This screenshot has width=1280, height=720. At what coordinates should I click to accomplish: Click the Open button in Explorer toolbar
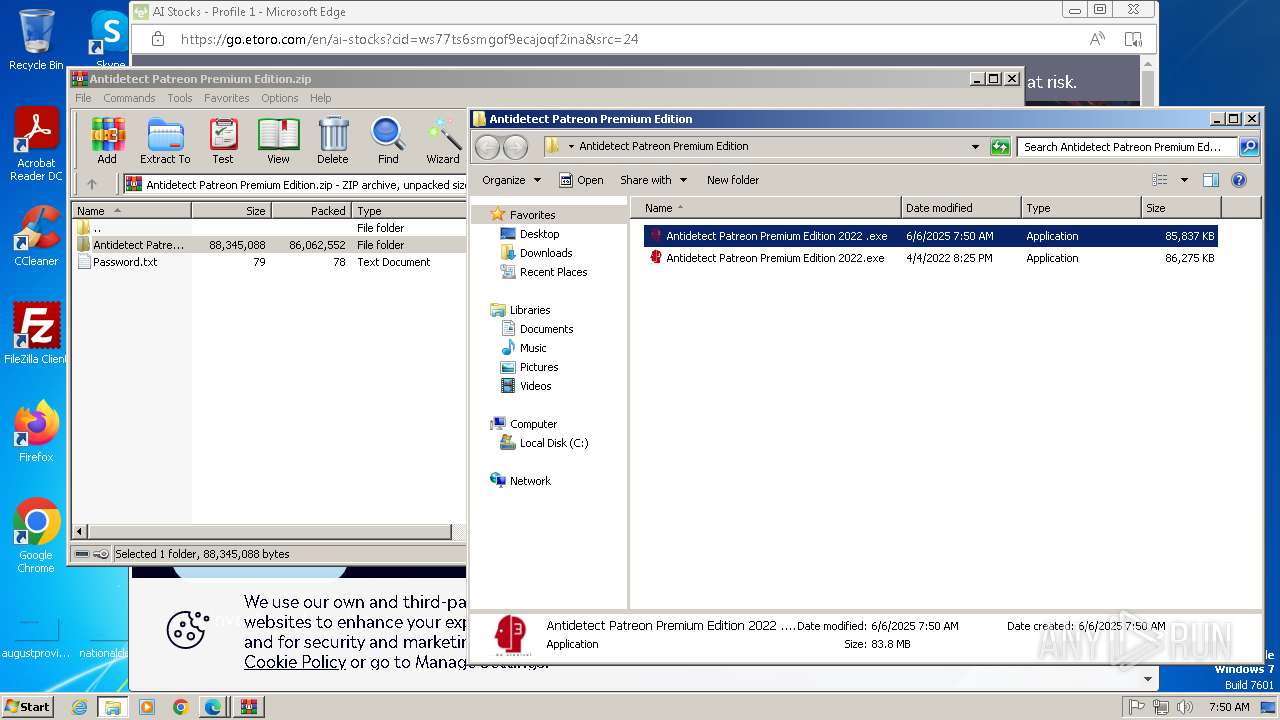pyautogui.click(x=581, y=180)
